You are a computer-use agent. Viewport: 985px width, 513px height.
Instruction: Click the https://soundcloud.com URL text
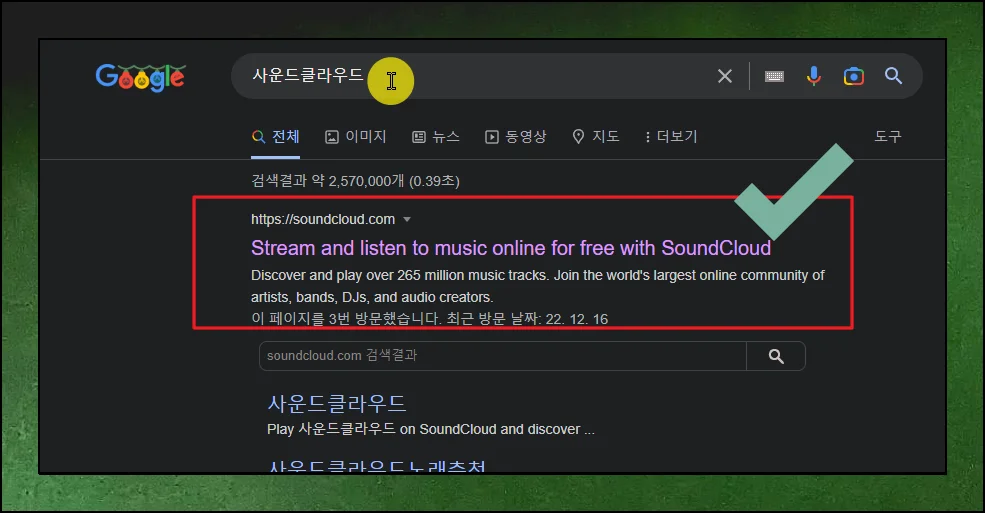(x=323, y=219)
